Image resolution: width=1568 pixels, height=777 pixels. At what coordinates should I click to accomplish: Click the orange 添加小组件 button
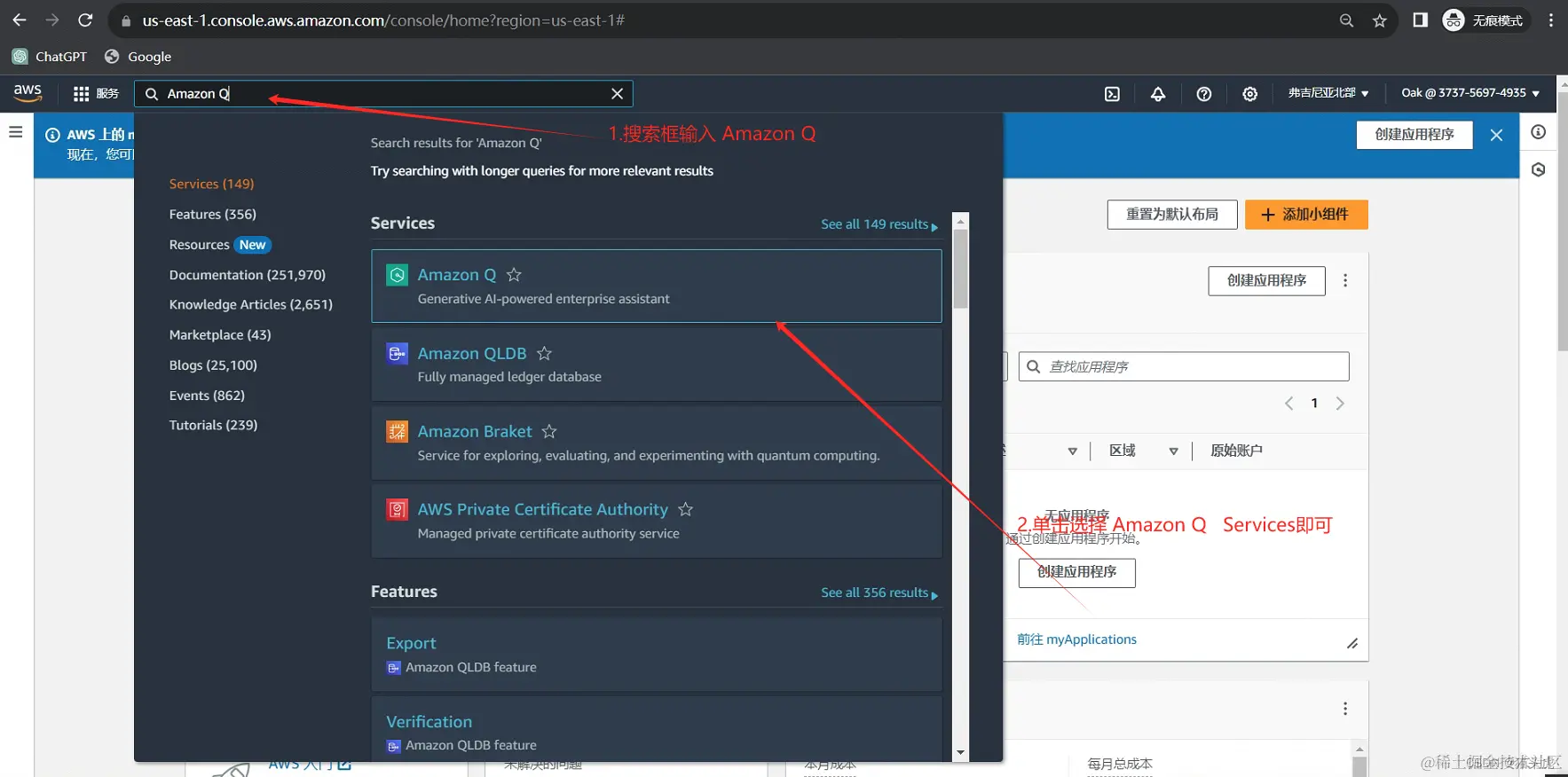pyautogui.click(x=1306, y=215)
